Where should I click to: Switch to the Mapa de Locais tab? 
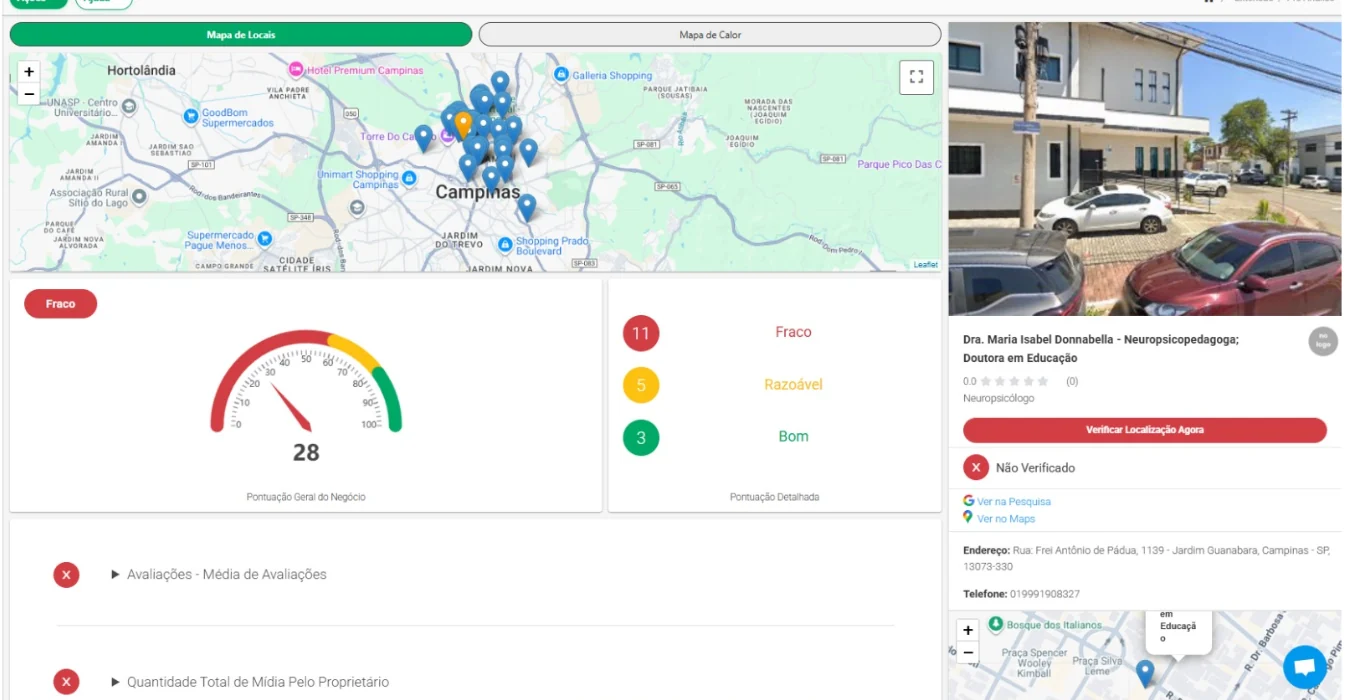tap(241, 35)
